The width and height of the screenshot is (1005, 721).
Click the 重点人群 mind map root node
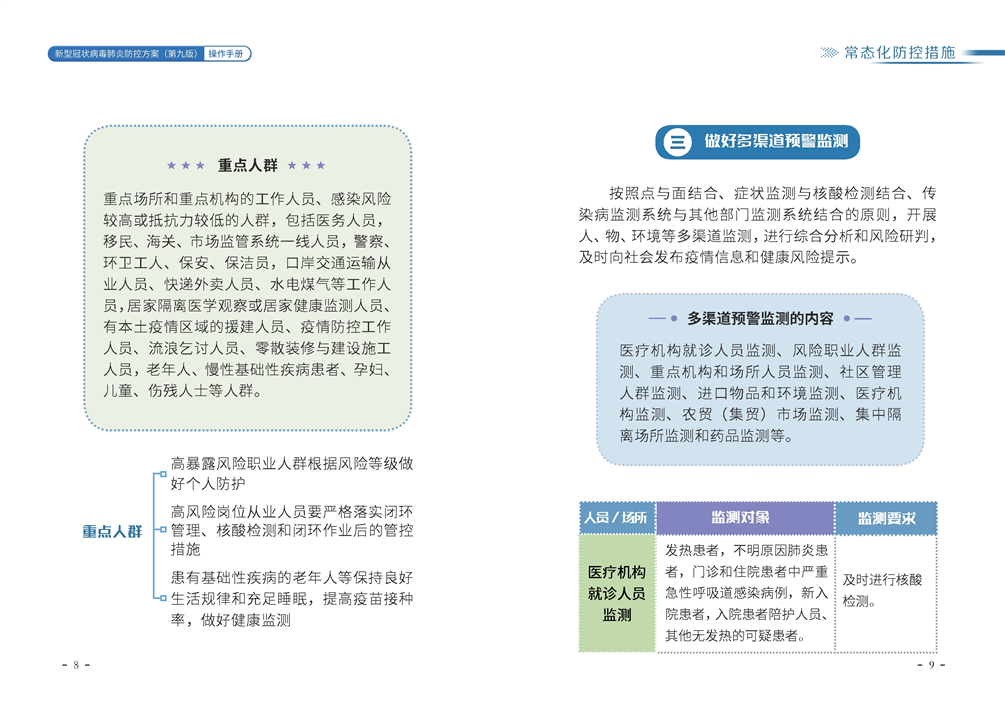tap(112, 532)
